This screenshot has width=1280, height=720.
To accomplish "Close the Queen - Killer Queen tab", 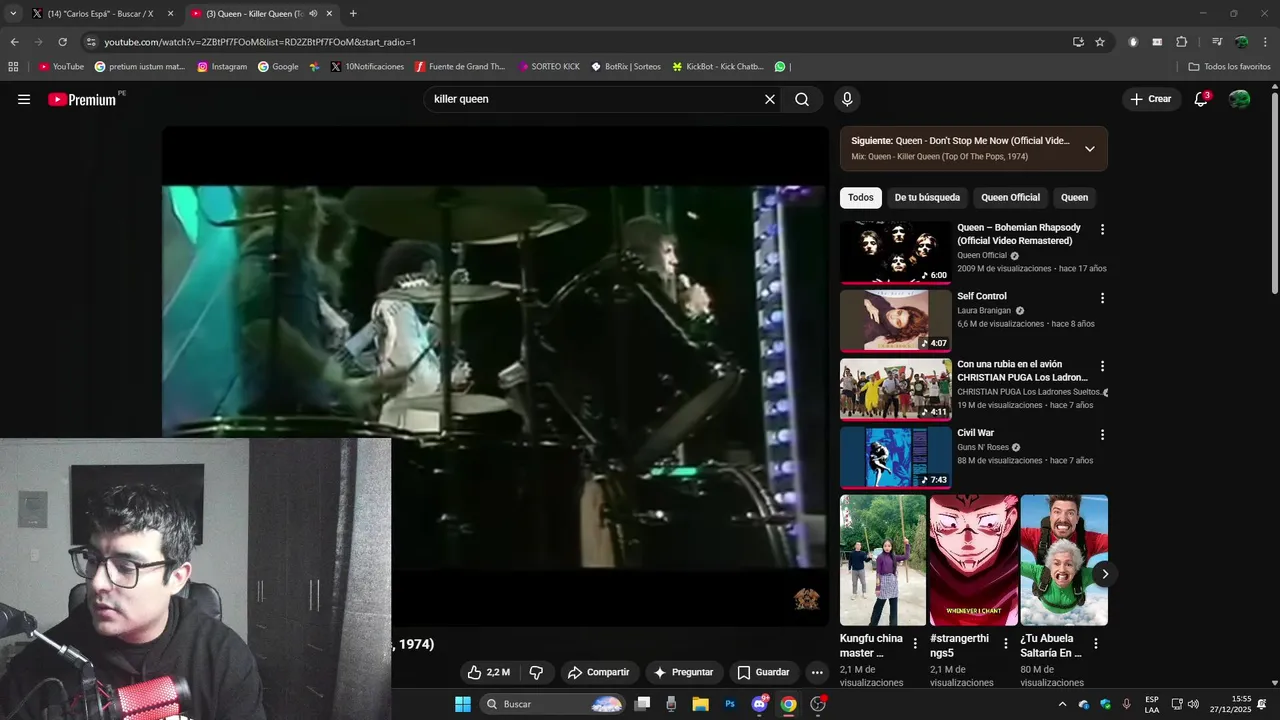I will 330,14.
